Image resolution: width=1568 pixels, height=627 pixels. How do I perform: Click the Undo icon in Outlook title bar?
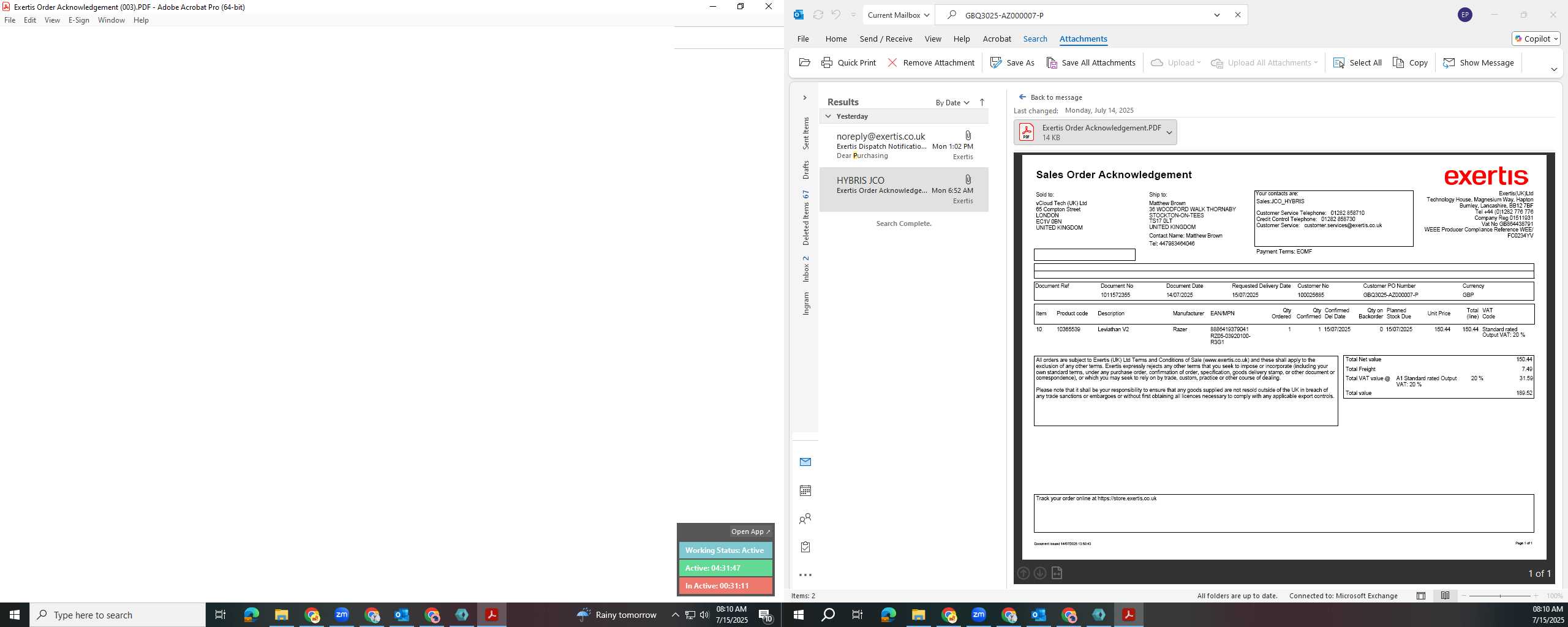click(835, 15)
